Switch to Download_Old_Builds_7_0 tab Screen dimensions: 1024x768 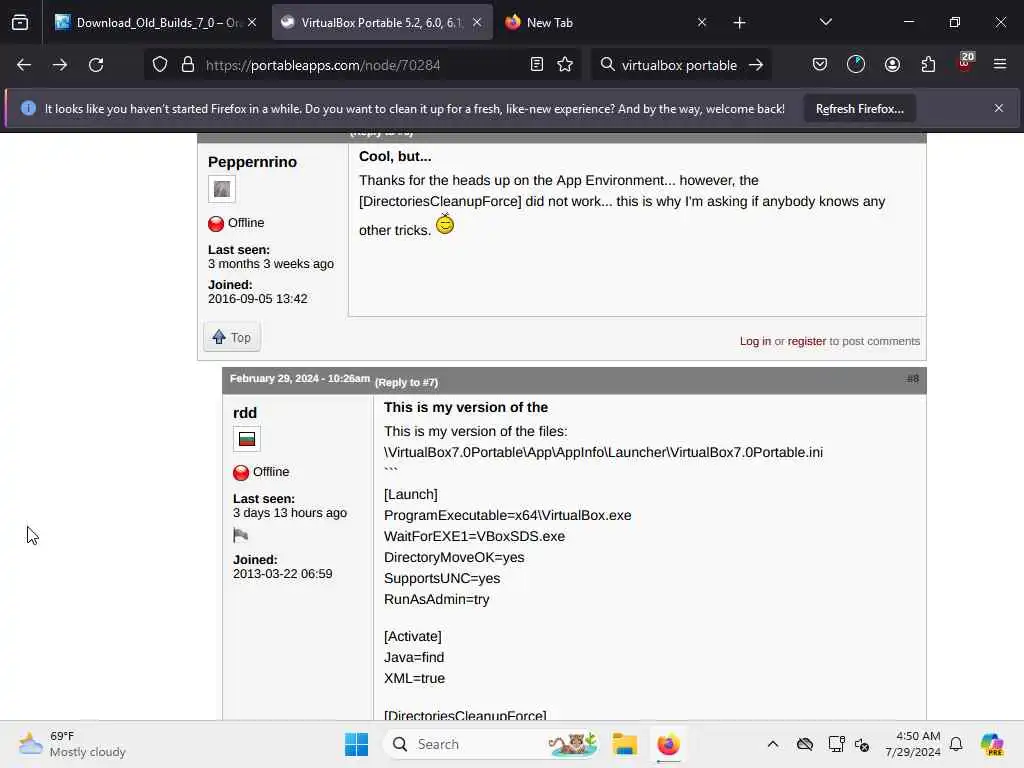[148, 22]
